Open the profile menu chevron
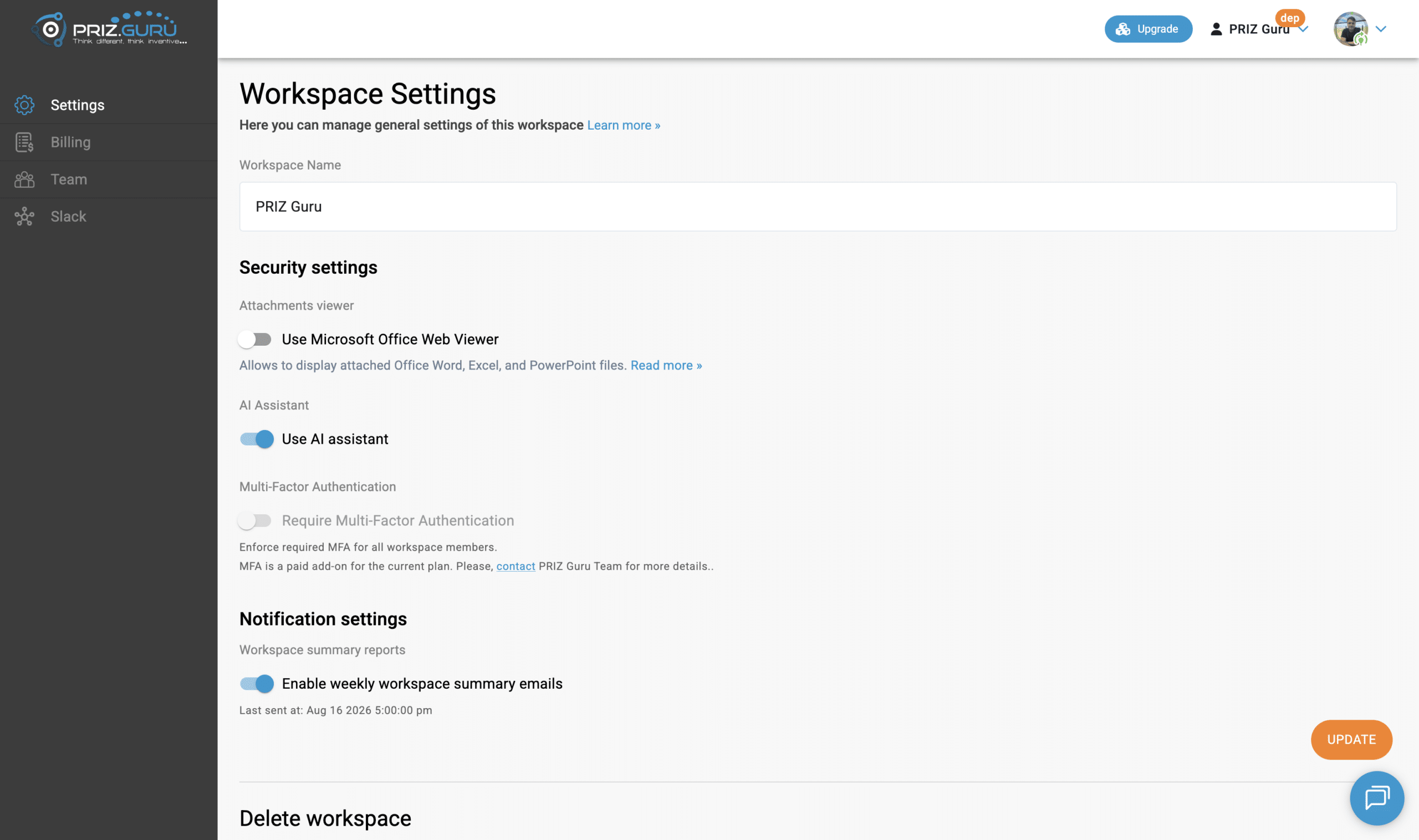Screen dimensions: 1419x840 pyautogui.click(x=1381, y=29)
